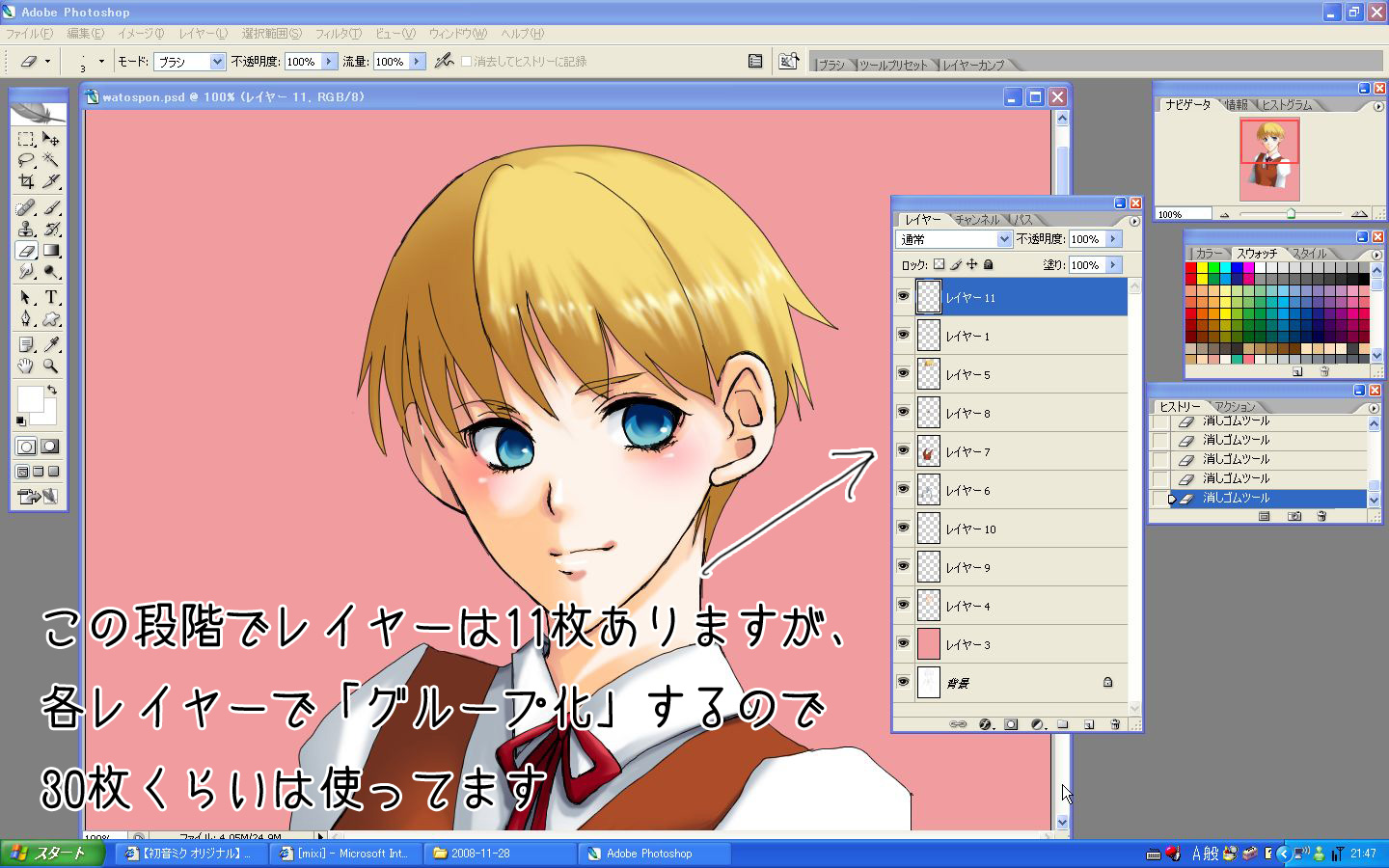Toggle lock transparent pixels
This screenshot has width=1389, height=868.
pyautogui.click(x=939, y=264)
